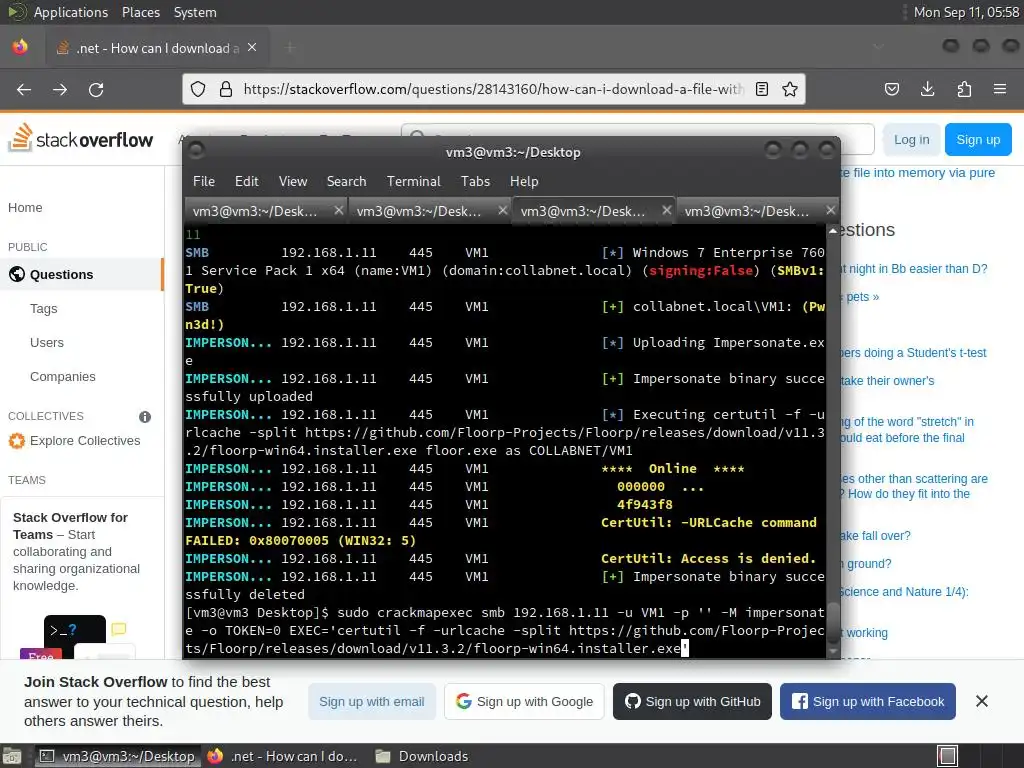Open the terminal Edit menu

coord(246,182)
